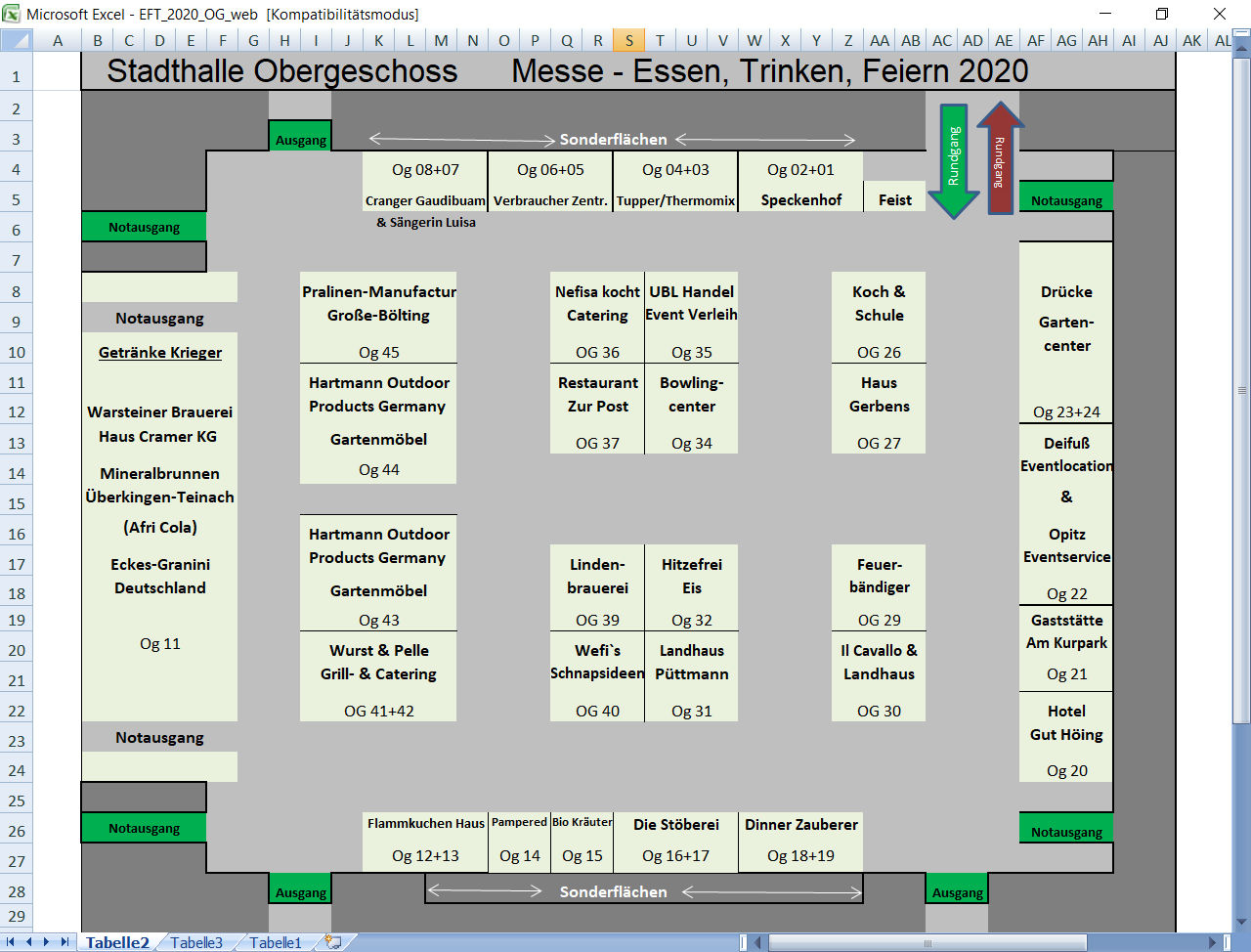The width and height of the screenshot is (1251, 952).
Task: Select the 'Tupper/Thermomix' cell
Action: [675, 200]
